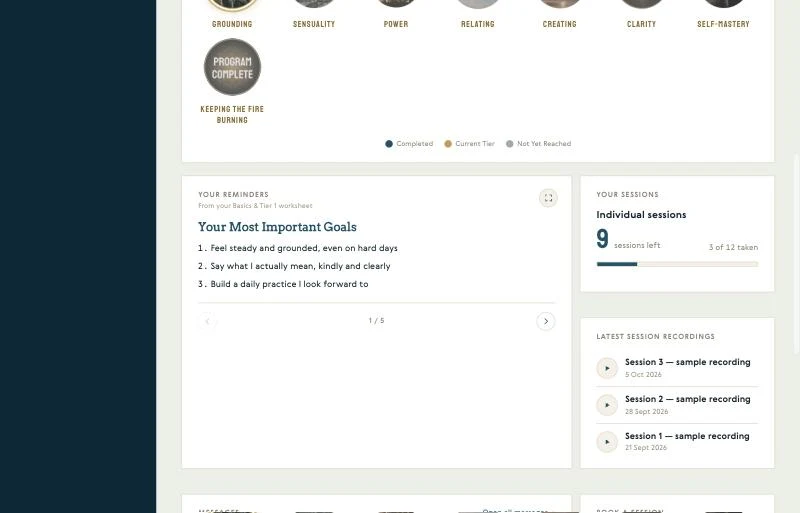Select the Creating tier label
This screenshot has width=800, height=513.
click(x=560, y=24)
